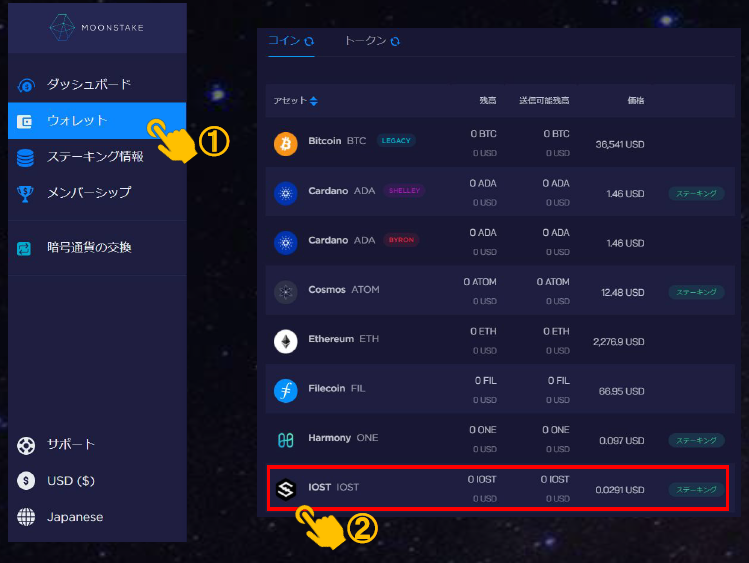This screenshot has width=749, height=563.
Task: Click ステーキング button on Cosmos row
Action: 696,292
